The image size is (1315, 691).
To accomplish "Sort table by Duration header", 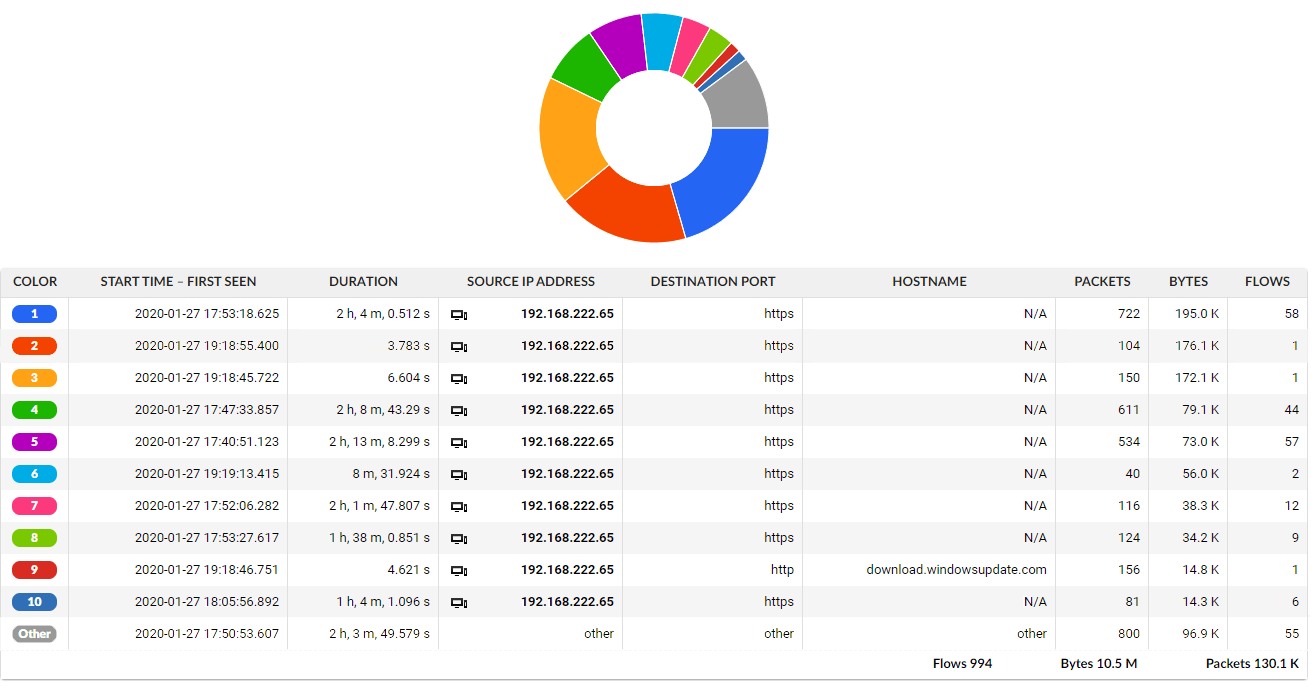I will click(363, 282).
